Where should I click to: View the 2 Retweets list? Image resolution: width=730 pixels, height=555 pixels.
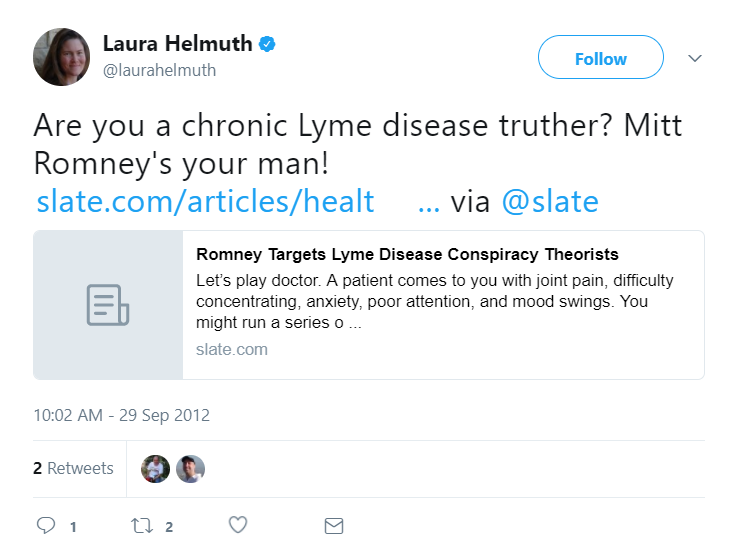(73, 468)
